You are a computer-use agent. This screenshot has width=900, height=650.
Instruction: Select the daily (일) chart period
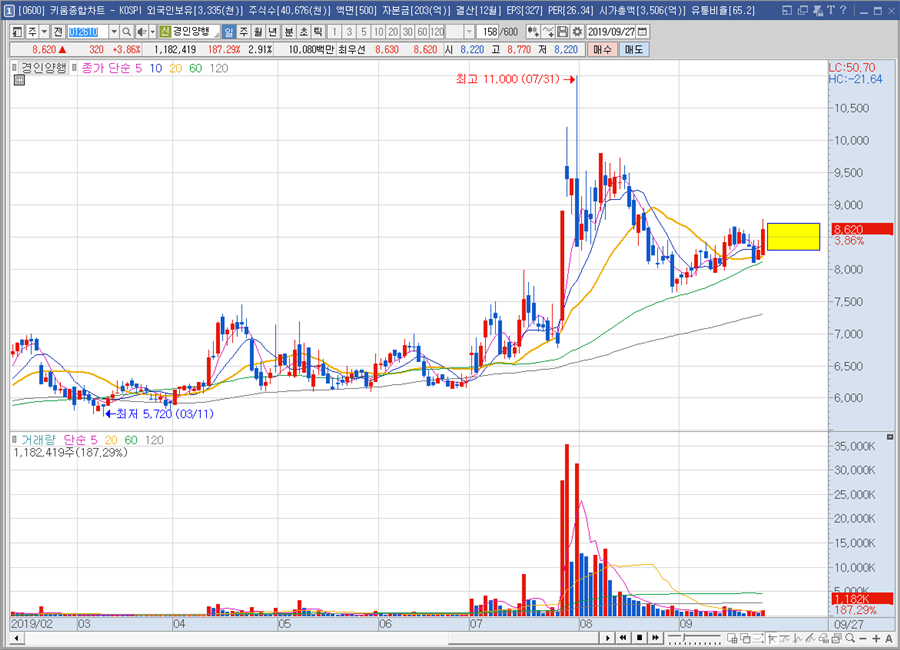228,32
